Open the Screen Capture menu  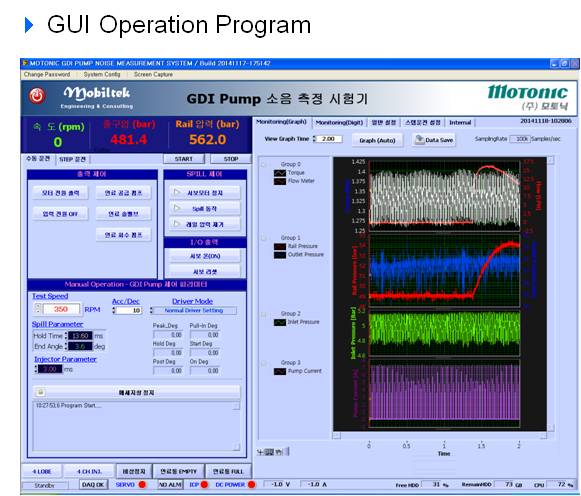(x=153, y=74)
